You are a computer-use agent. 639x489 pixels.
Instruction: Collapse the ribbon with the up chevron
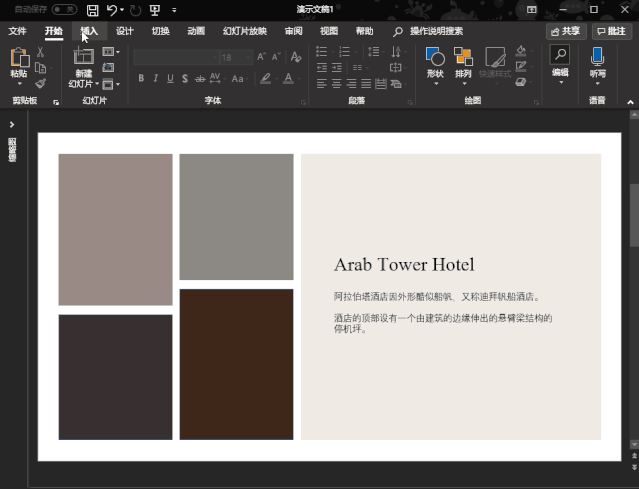click(630, 102)
